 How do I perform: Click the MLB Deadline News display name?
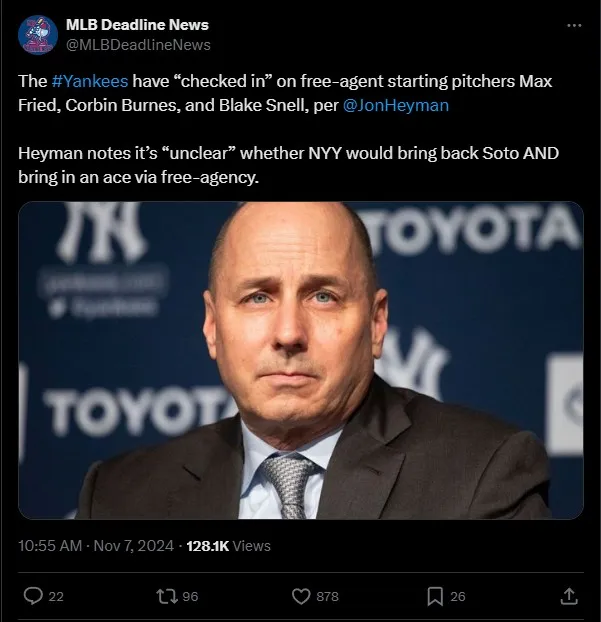(x=138, y=25)
